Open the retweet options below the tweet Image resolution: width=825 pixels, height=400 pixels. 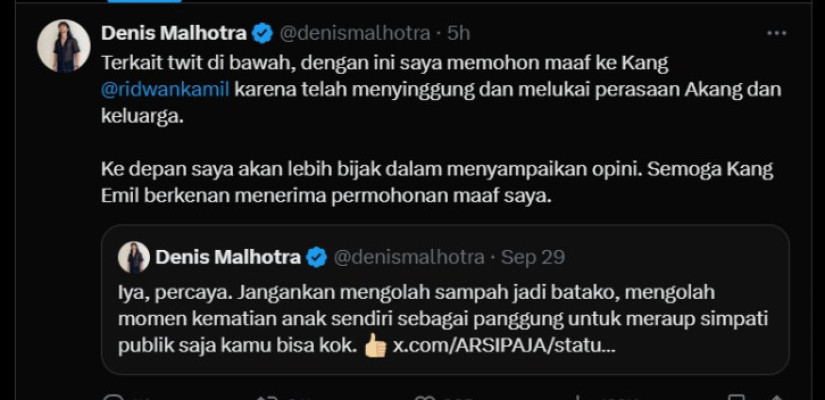pos(262,396)
